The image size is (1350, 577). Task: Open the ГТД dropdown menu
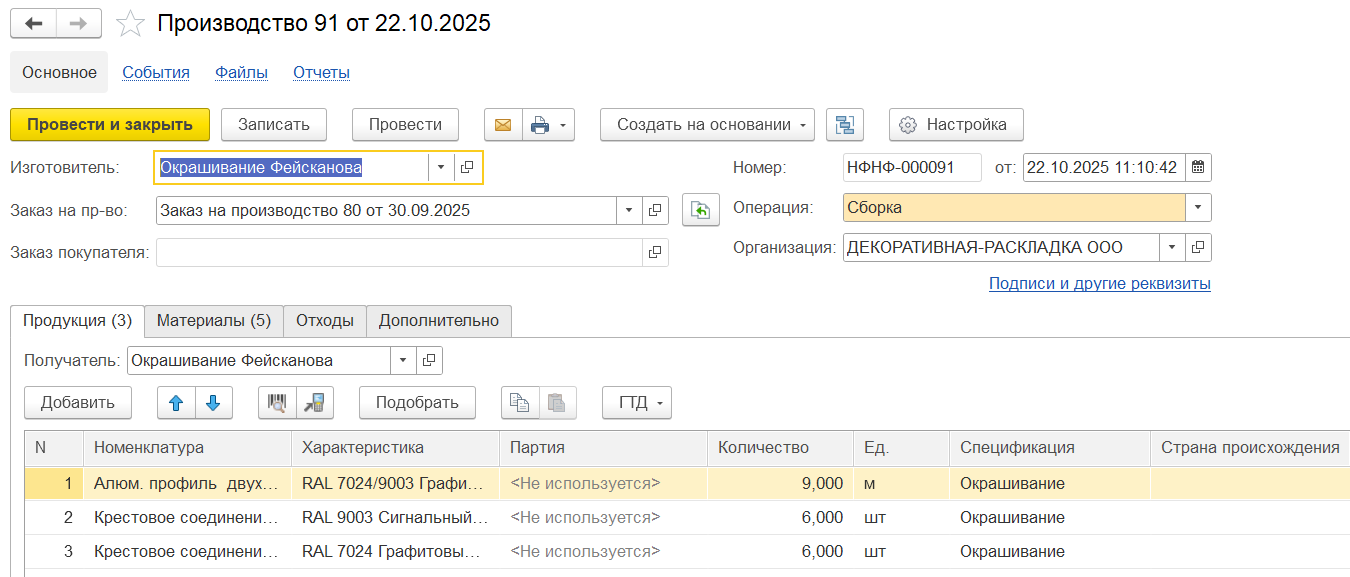pyautogui.click(x=637, y=403)
